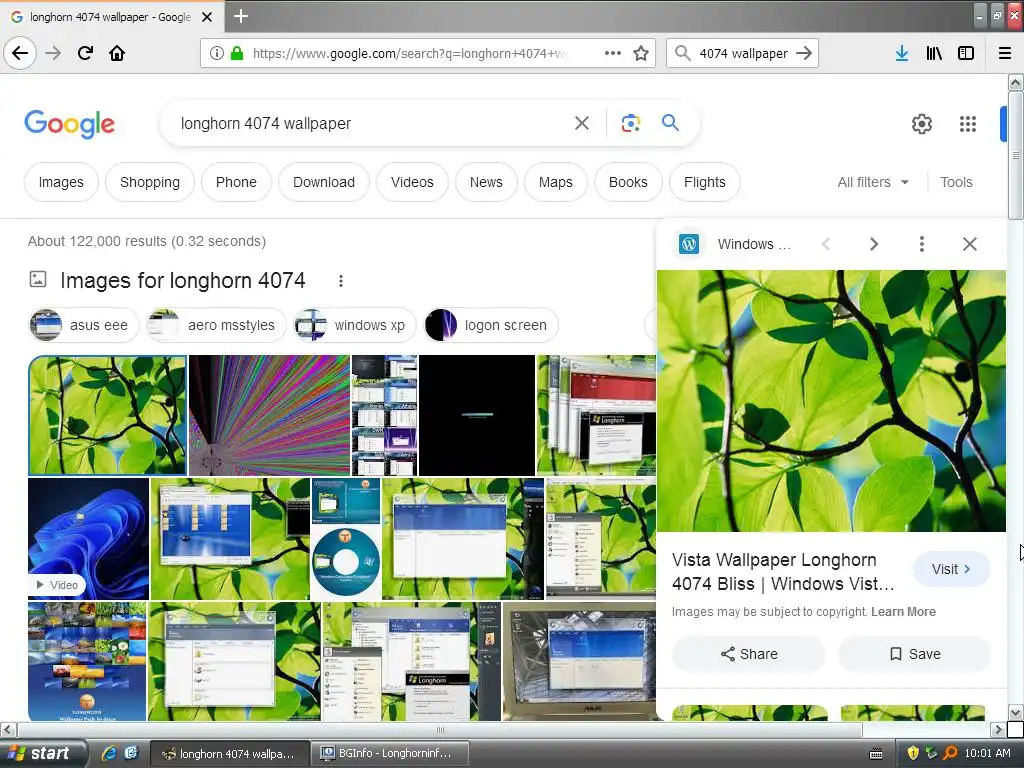The image size is (1024, 768).
Task: Click the horizontal scrollbar right arrow
Action: [998, 729]
